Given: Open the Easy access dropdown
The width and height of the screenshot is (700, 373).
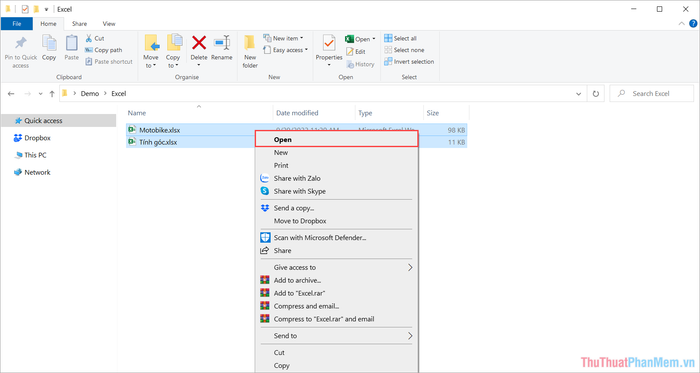Looking at the screenshot, I should (285, 50).
